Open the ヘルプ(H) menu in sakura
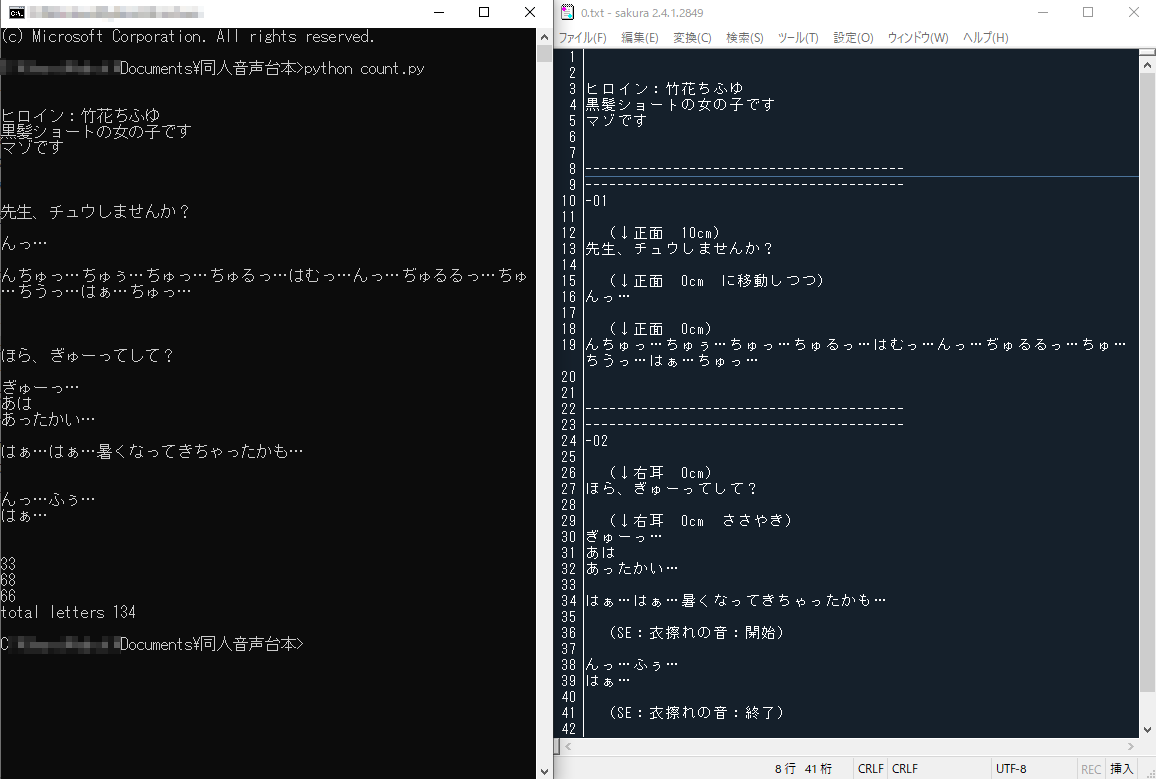The height and width of the screenshot is (779, 1156). [986, 38]
